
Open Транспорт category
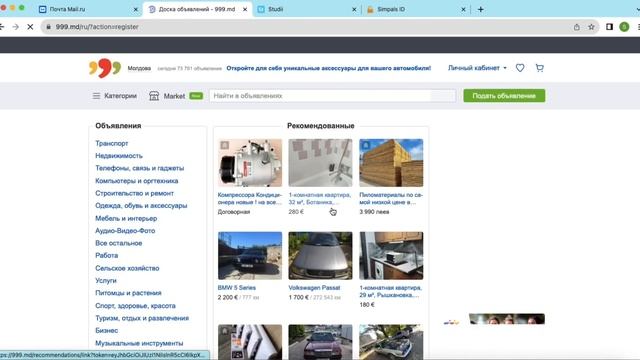tap(111, 143)
